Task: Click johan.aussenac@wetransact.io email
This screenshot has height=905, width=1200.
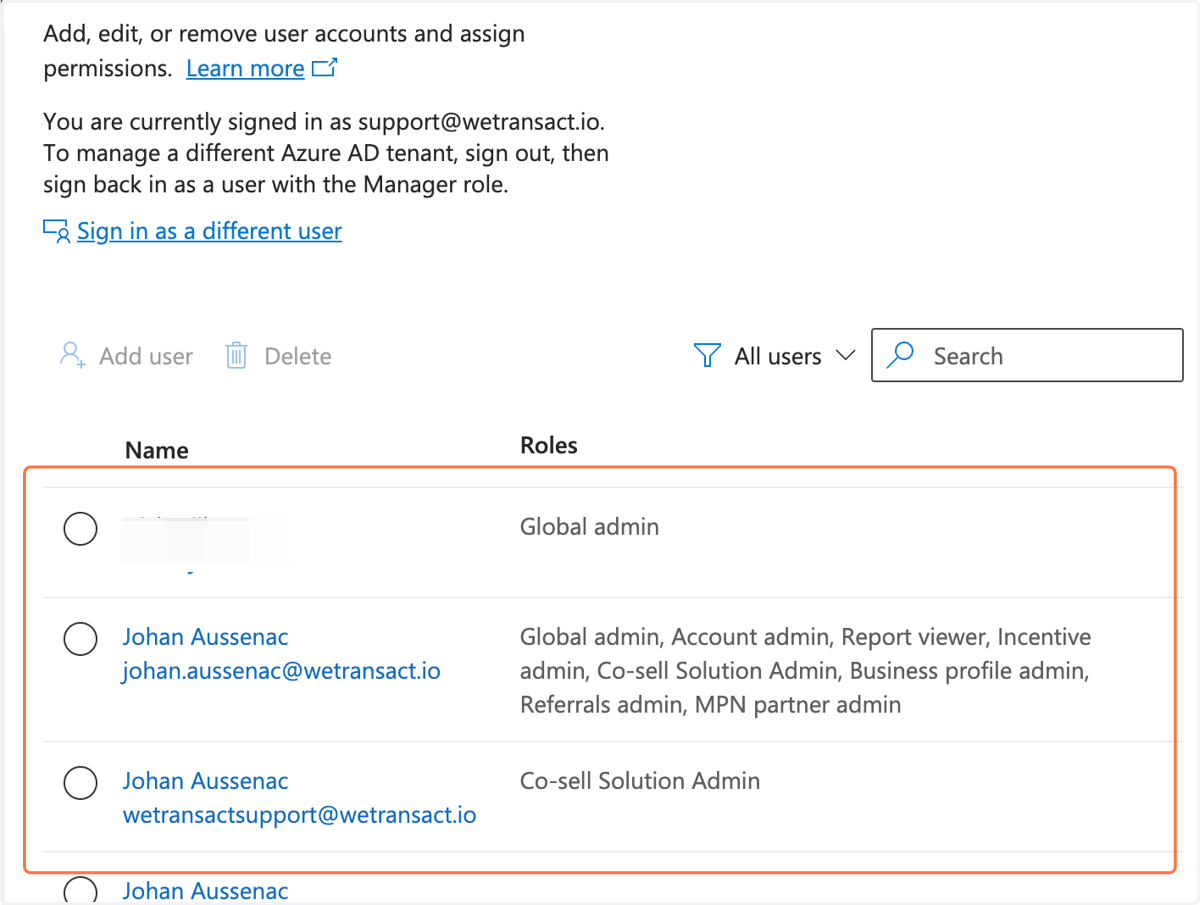Action: coord(281,670)
